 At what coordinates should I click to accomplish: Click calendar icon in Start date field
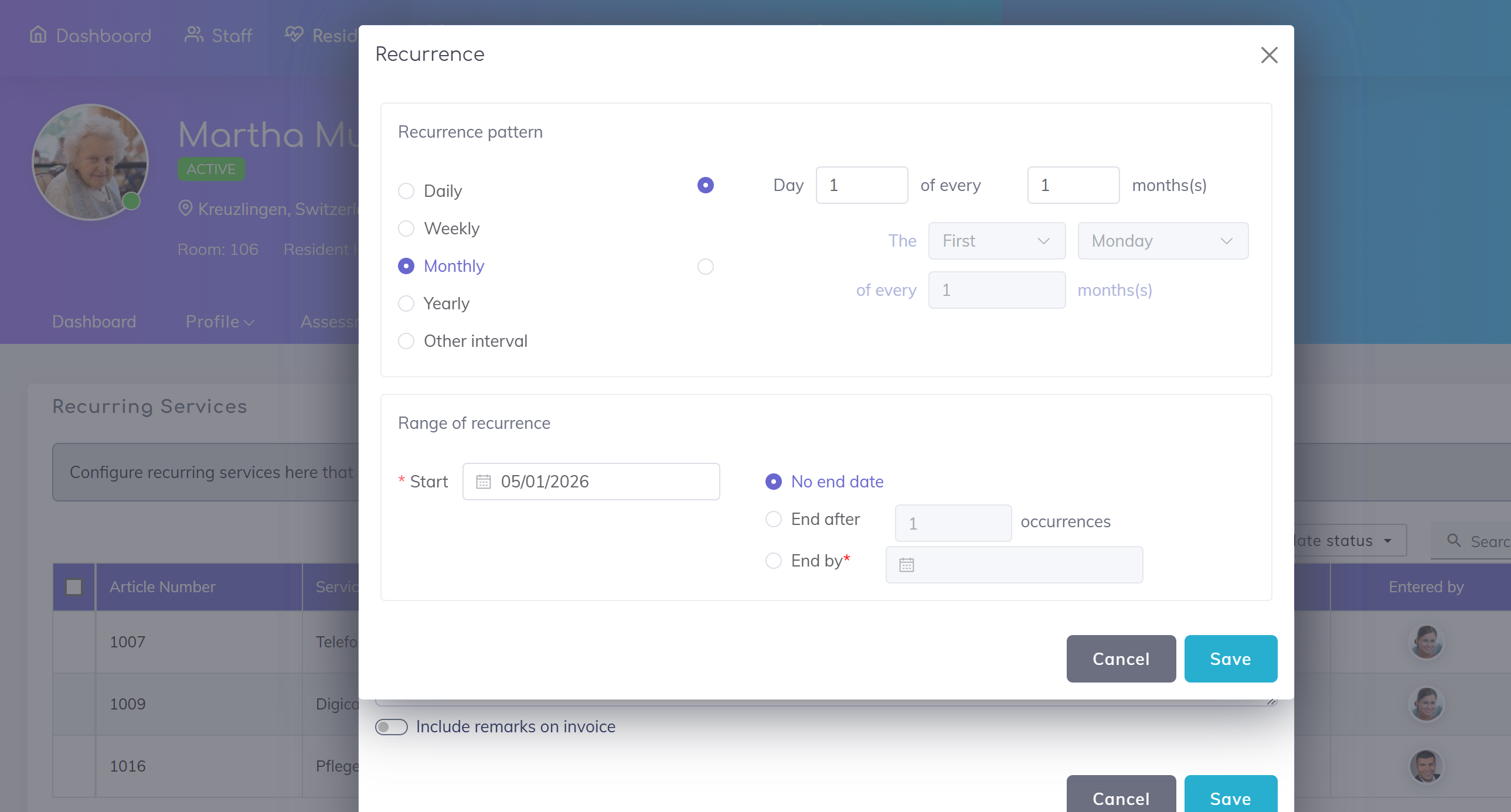pos(484,482)
